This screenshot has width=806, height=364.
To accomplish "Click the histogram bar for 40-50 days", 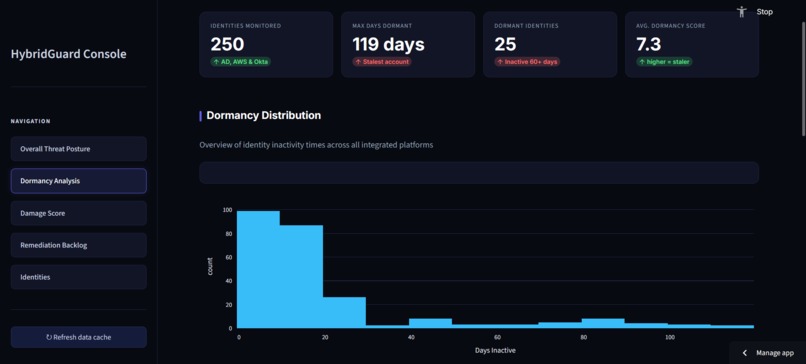I will 430,323.
